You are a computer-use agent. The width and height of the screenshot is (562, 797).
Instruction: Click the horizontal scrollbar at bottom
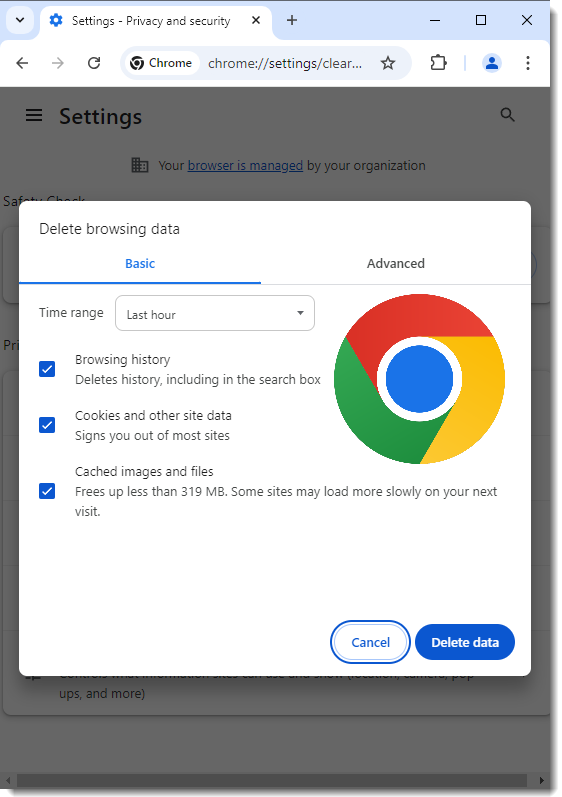coord(272,780)
